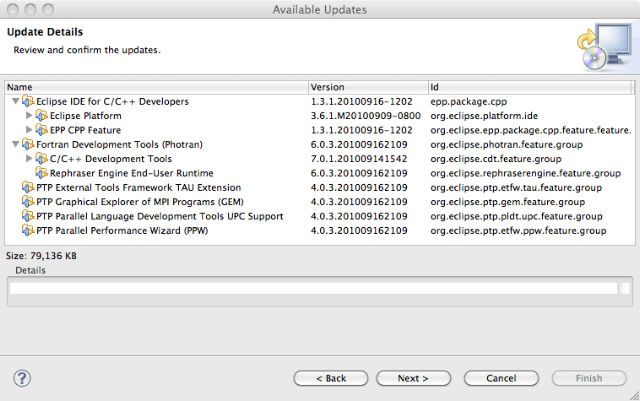The width and height of the screenshot is (640, 401).
Task: Collapse the Fortran Development Tools (Photran) node
Action: [16, 144]
